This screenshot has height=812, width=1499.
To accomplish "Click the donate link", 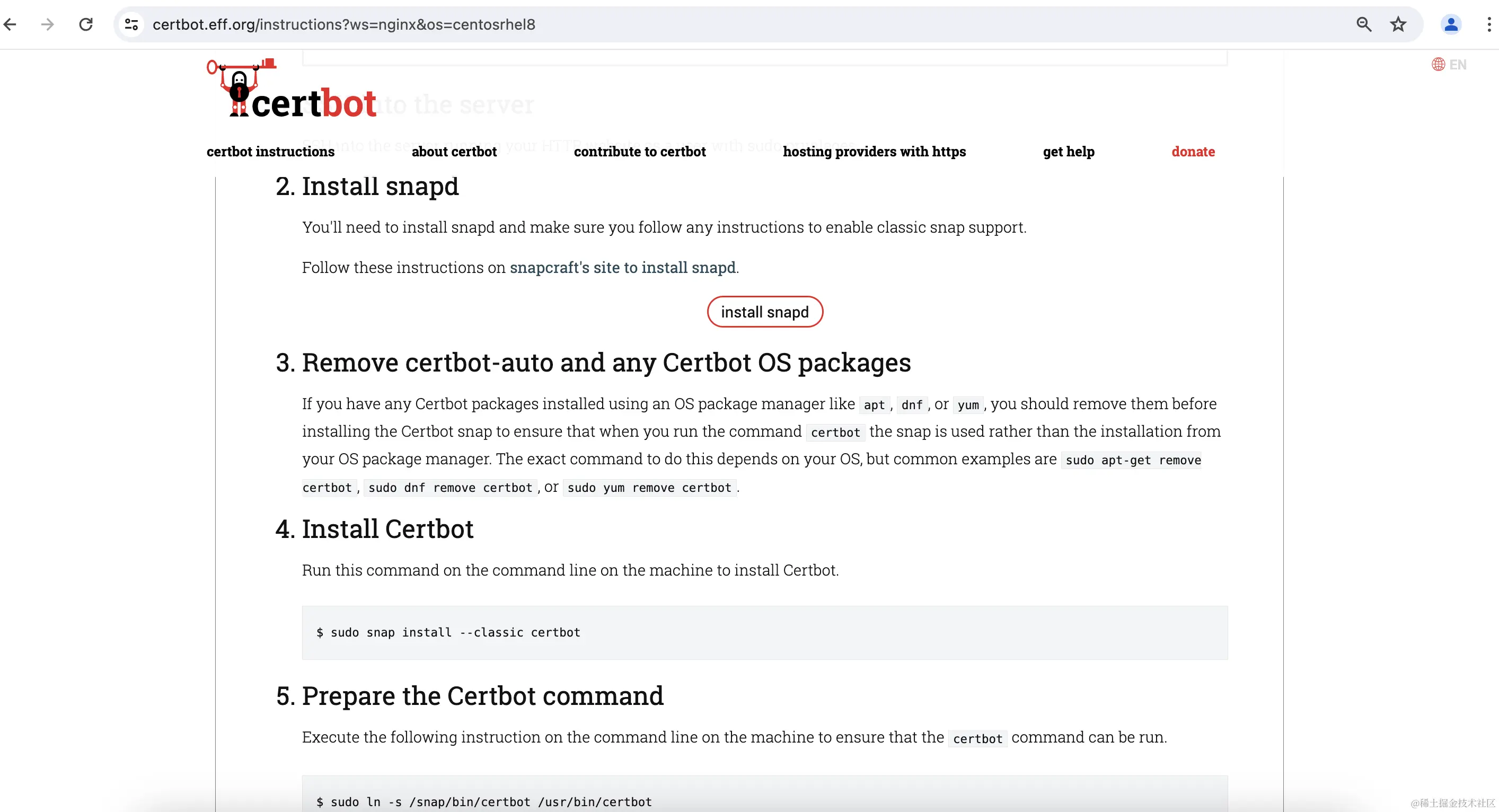I will (1193, 152).
